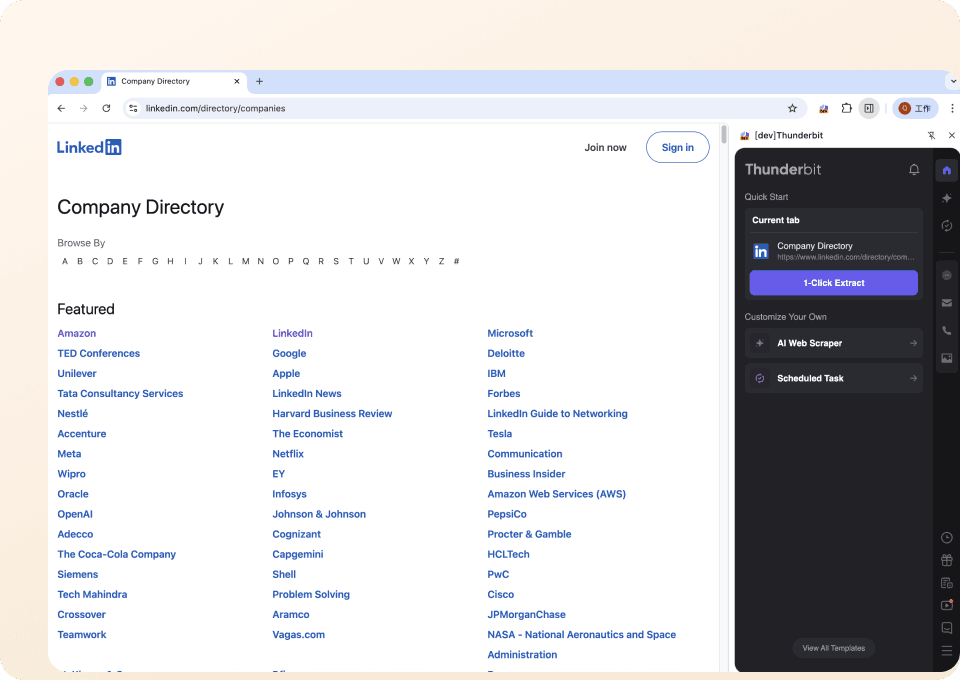Open the email extractor envelope icon
This screenshot has width=960, height=680.
pyautogui.click(x=946, y=303)
